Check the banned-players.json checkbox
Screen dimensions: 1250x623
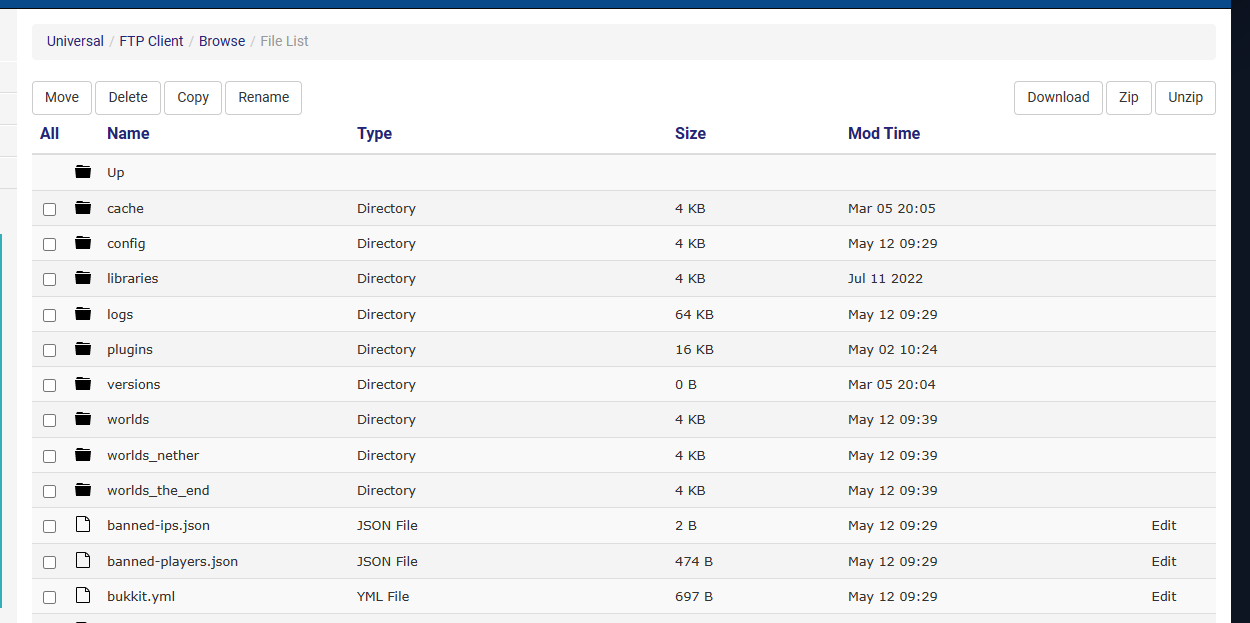(x=49, y=562)
